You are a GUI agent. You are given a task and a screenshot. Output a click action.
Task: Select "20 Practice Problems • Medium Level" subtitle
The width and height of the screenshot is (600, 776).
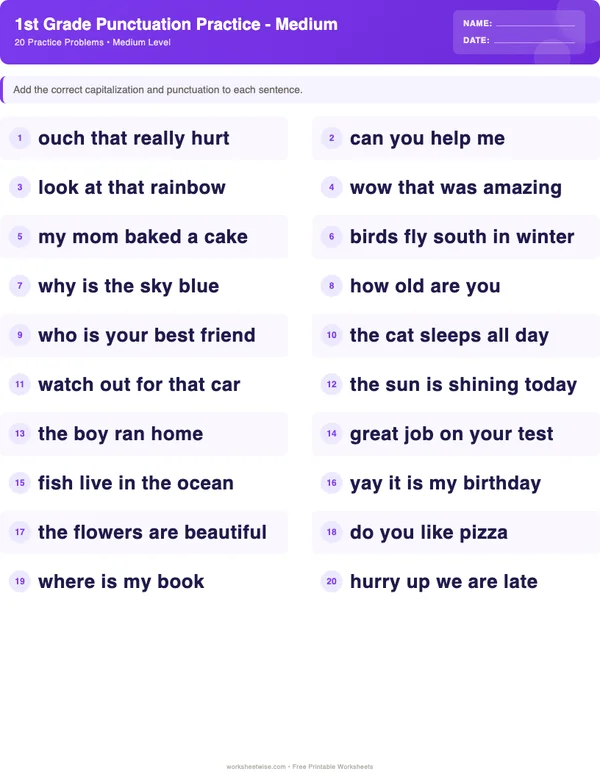coord(93,43)
